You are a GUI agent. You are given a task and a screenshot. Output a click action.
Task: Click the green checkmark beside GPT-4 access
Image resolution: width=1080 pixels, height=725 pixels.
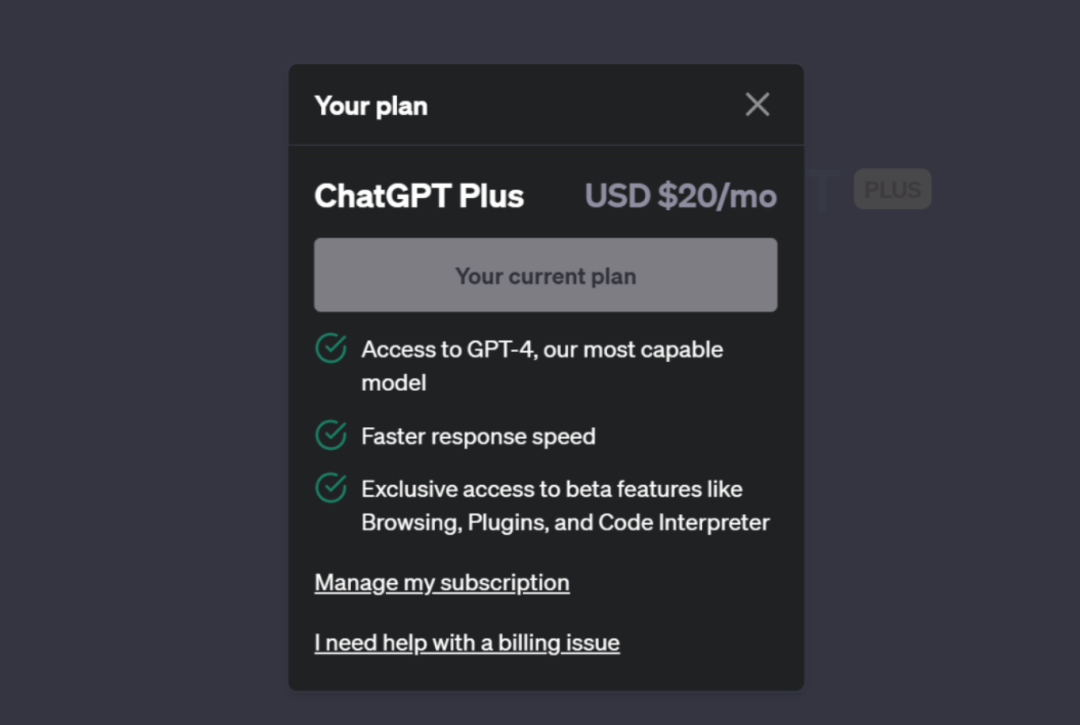pyautogui.click(x=331, y=349)
